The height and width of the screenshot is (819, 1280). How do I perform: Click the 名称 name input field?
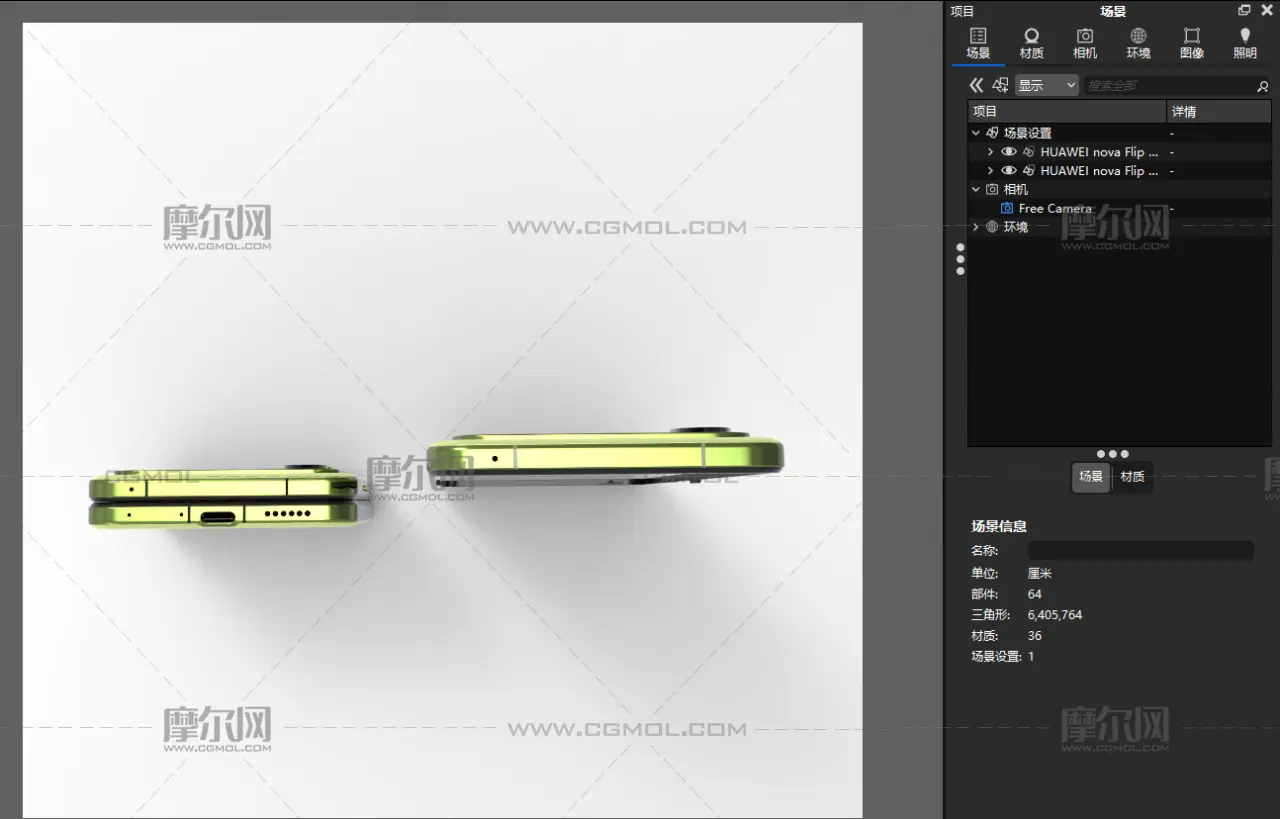point(1140,550)
